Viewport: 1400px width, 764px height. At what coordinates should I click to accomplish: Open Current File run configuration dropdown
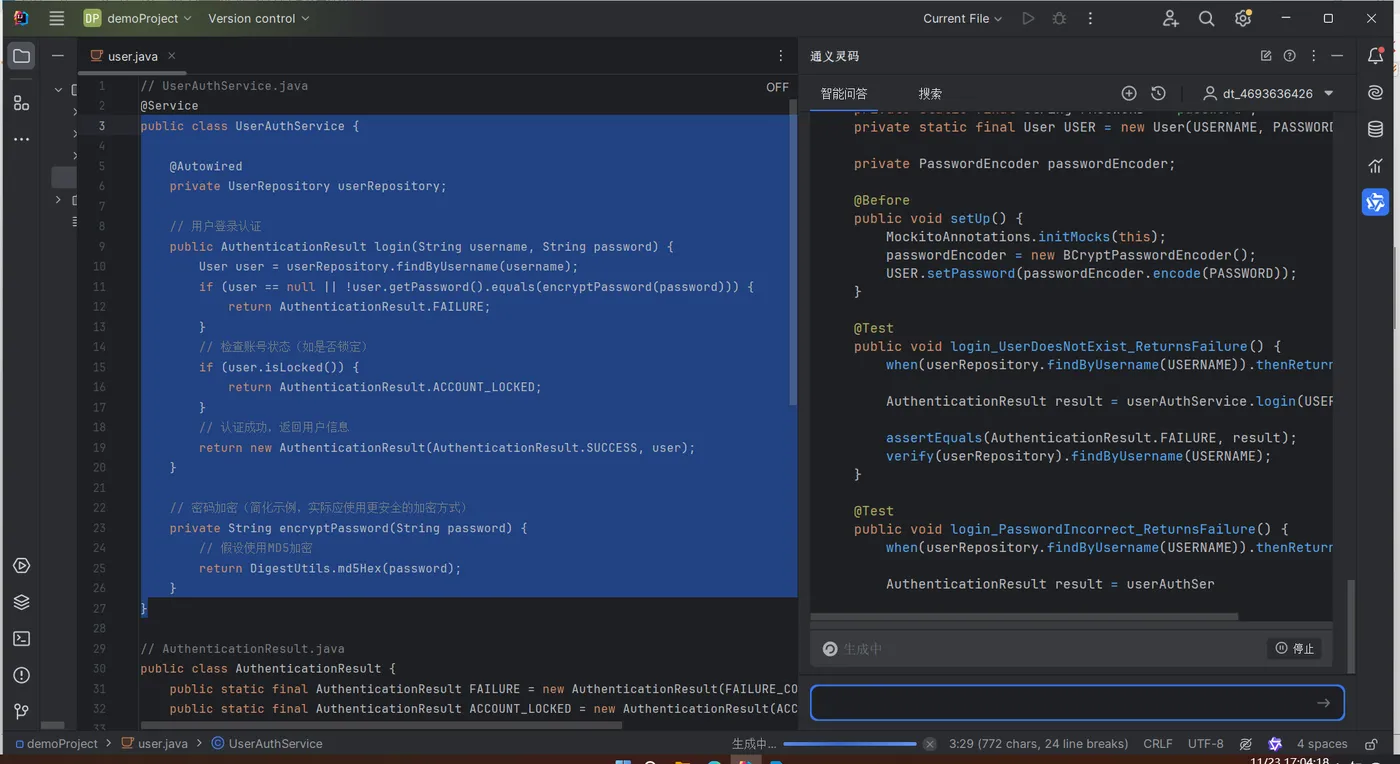pos(962,18)
